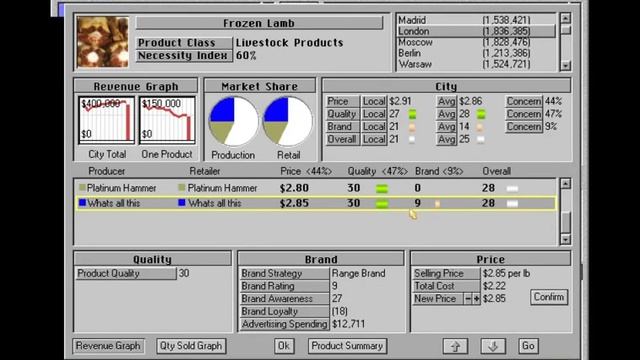Click the Producer column header

(x=107, y=171)
